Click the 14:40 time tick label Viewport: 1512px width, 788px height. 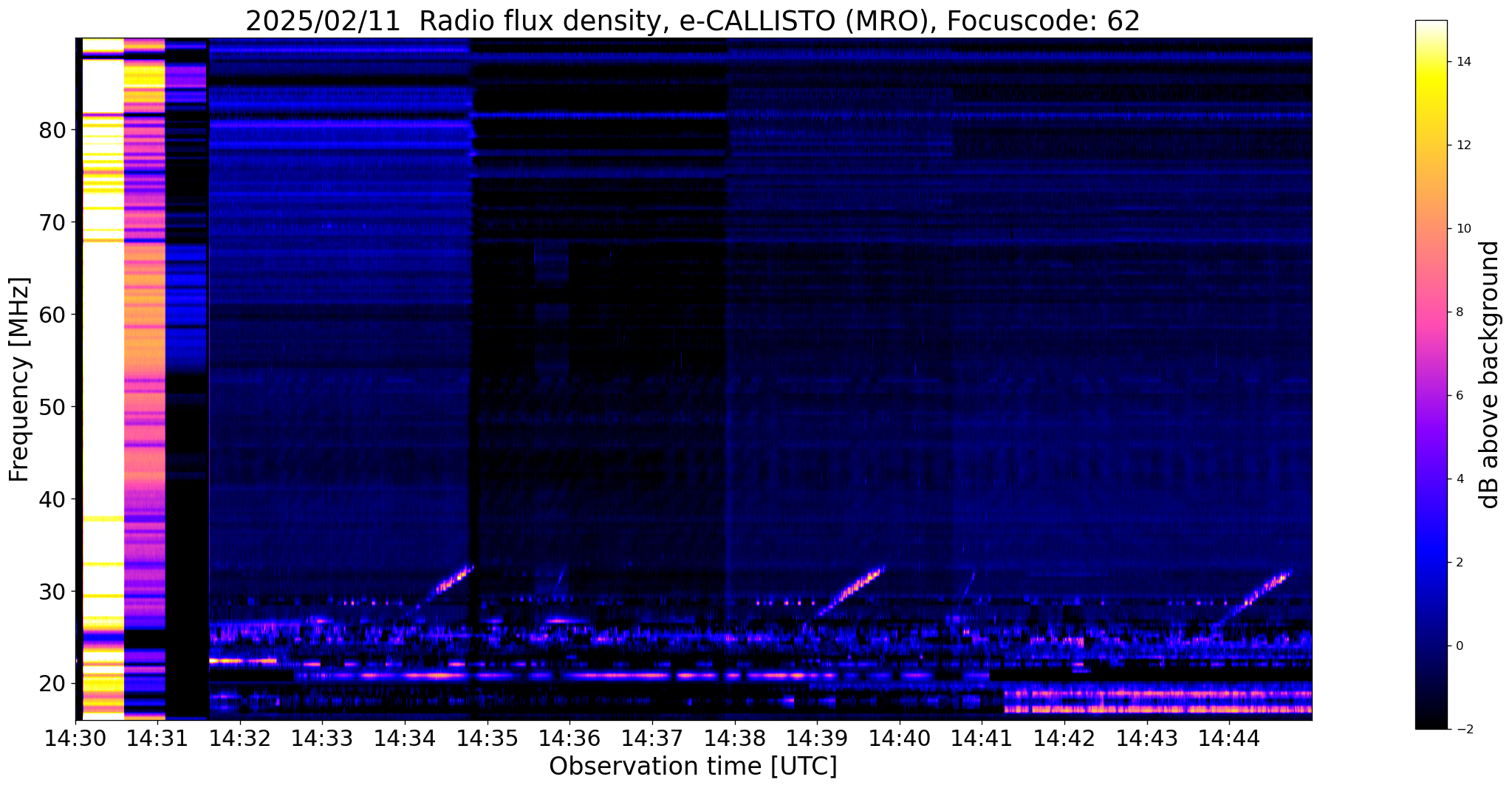899,737
